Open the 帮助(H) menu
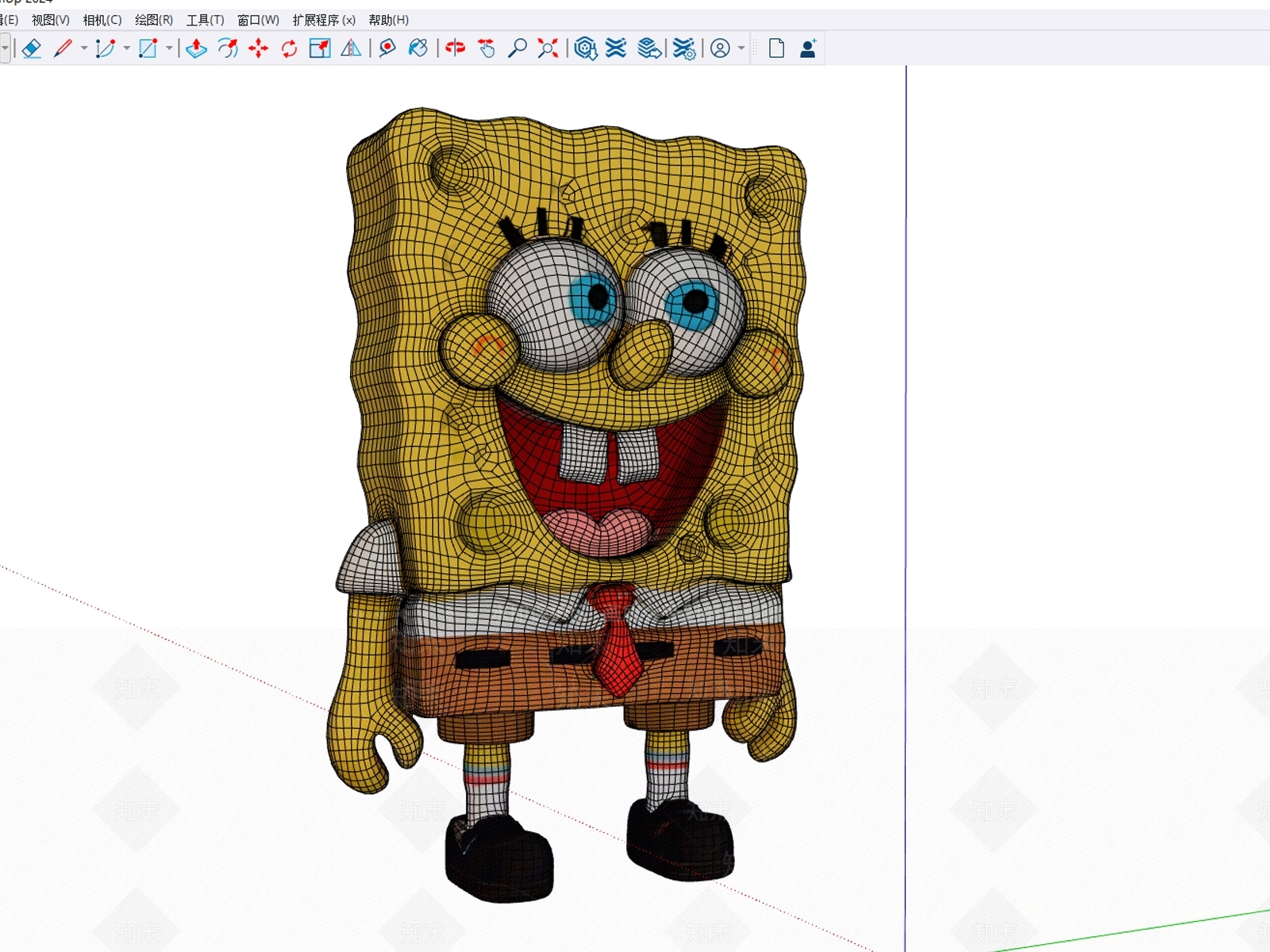The height and width of the screenshot is (952, 1270). [389, 20]
